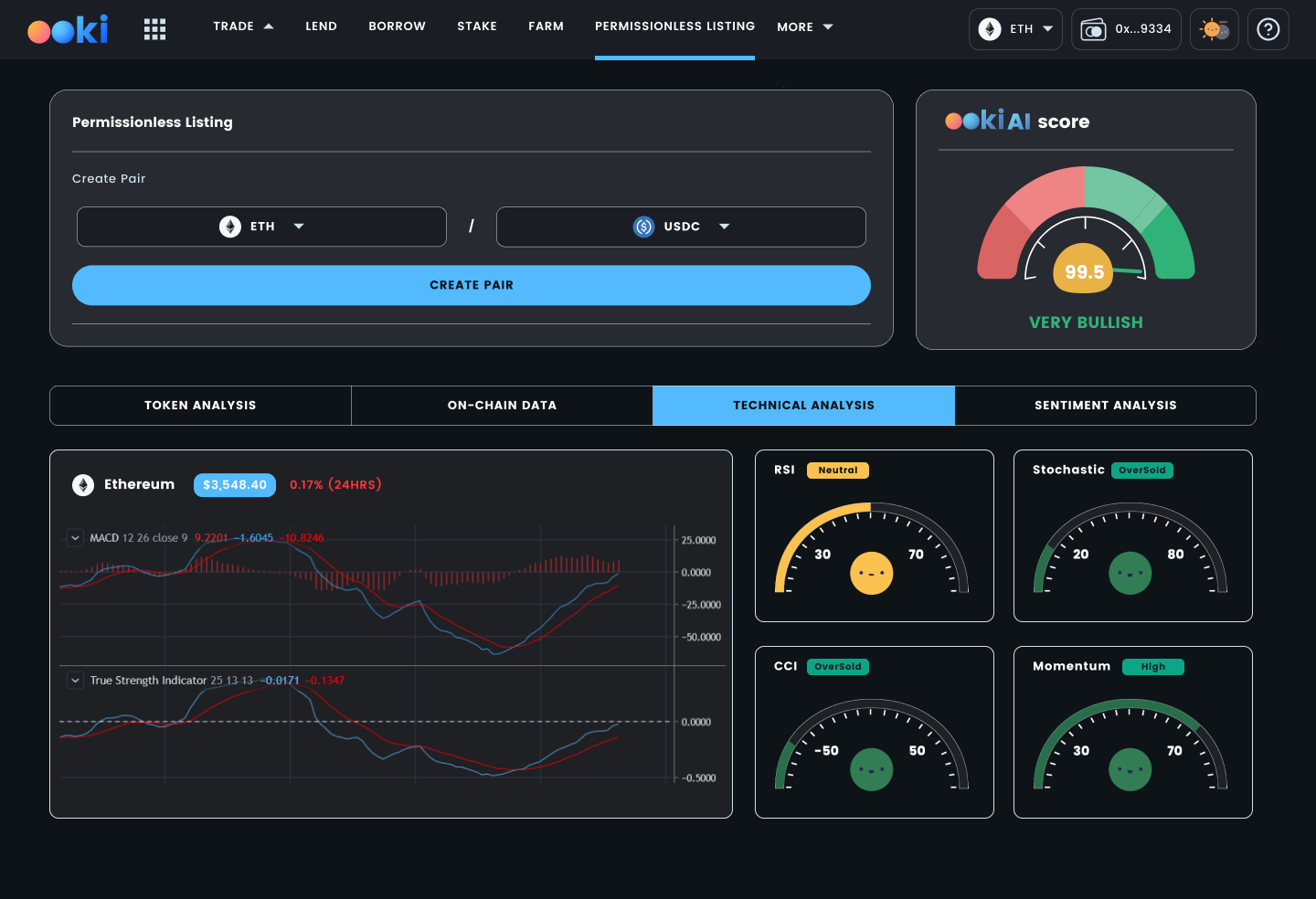This screenshot has width=1316, height=899.
Task: Open the ETH network dropdown in header
Action: click(1015, 29)
